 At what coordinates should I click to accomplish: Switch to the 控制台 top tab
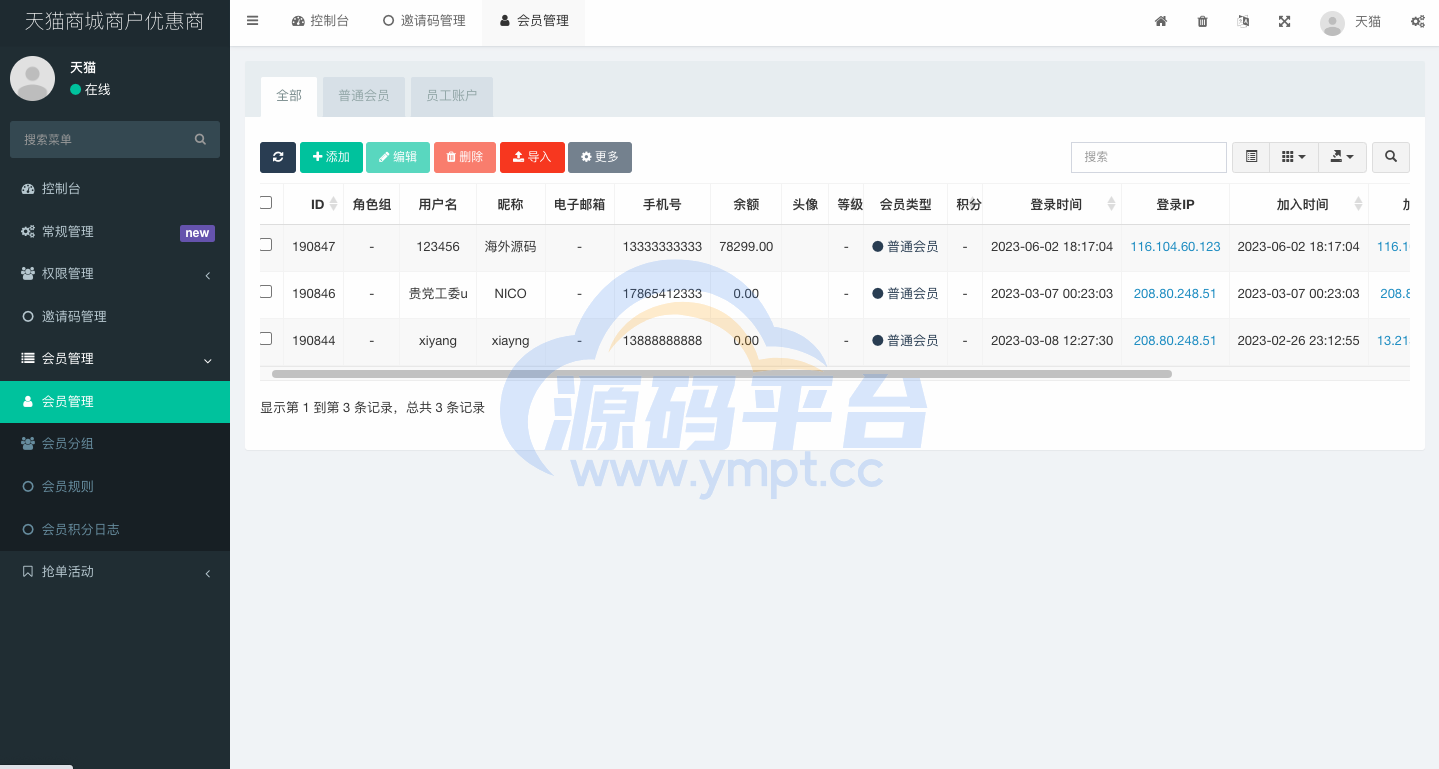point(320,21)
